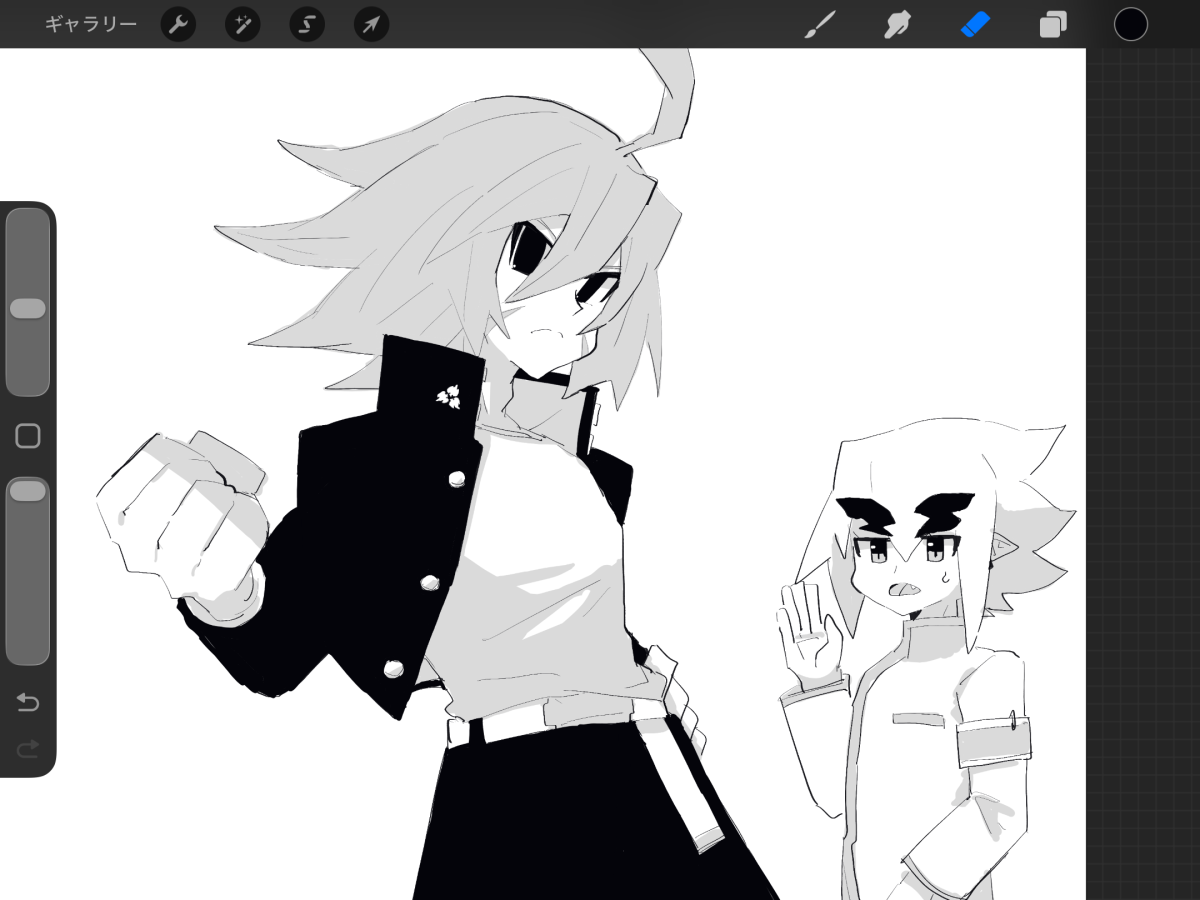
Task: Tap the blue Eraser tool
Action: point(975,24)
